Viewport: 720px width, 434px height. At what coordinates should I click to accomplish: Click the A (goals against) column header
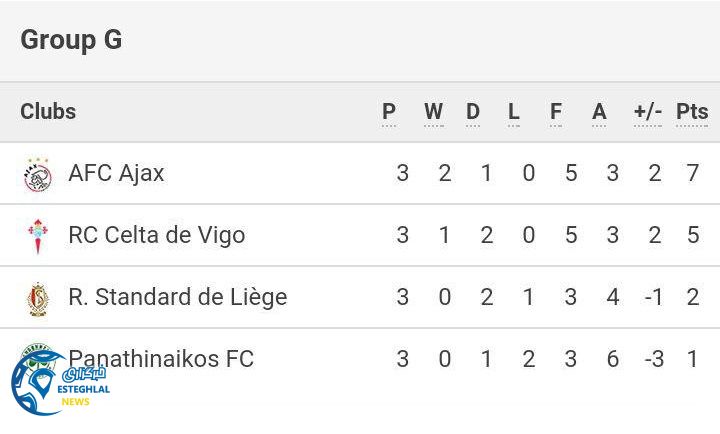(599, 112)
